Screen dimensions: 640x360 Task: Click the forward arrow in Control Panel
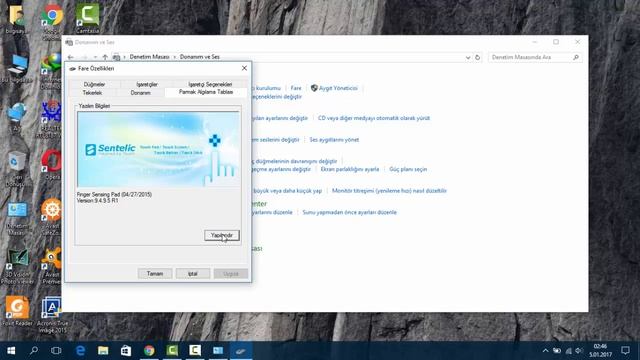(x=84, y=57)
